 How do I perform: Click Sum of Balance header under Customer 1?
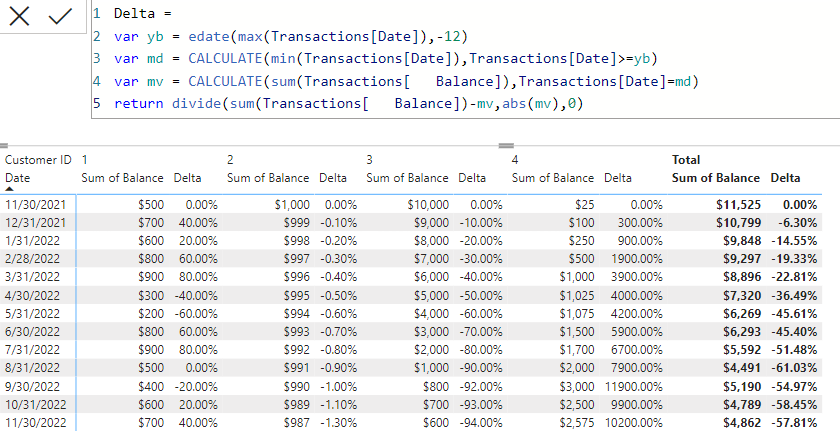(x=122, y=178)
